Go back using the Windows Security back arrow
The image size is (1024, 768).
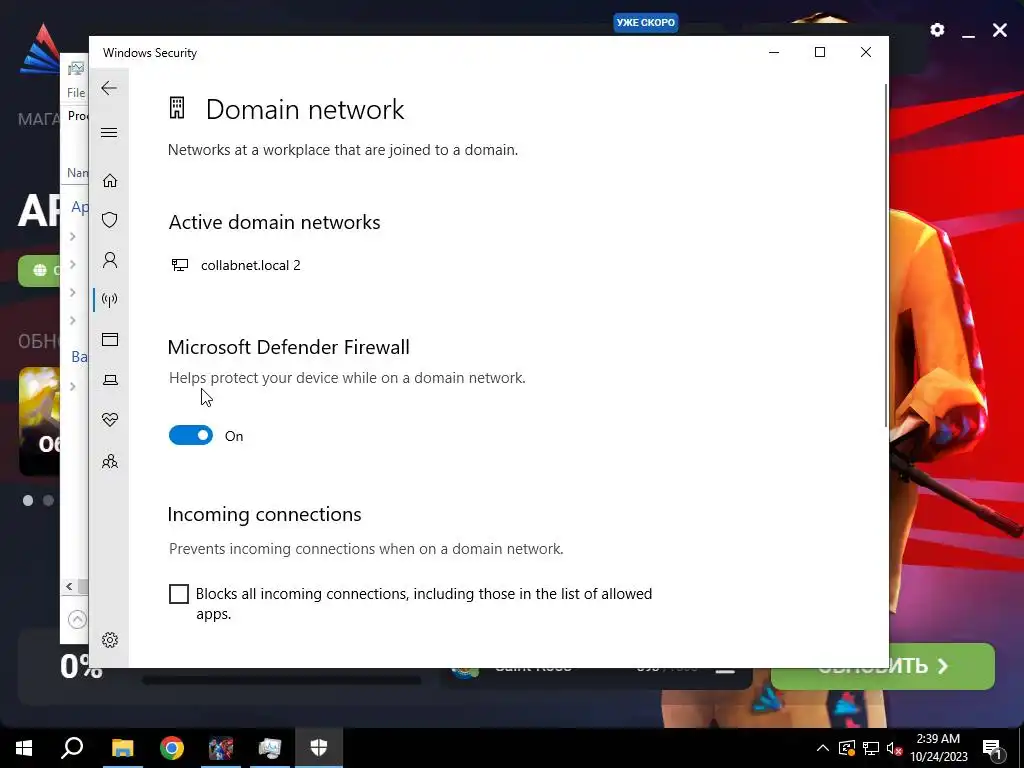[109, 88]
